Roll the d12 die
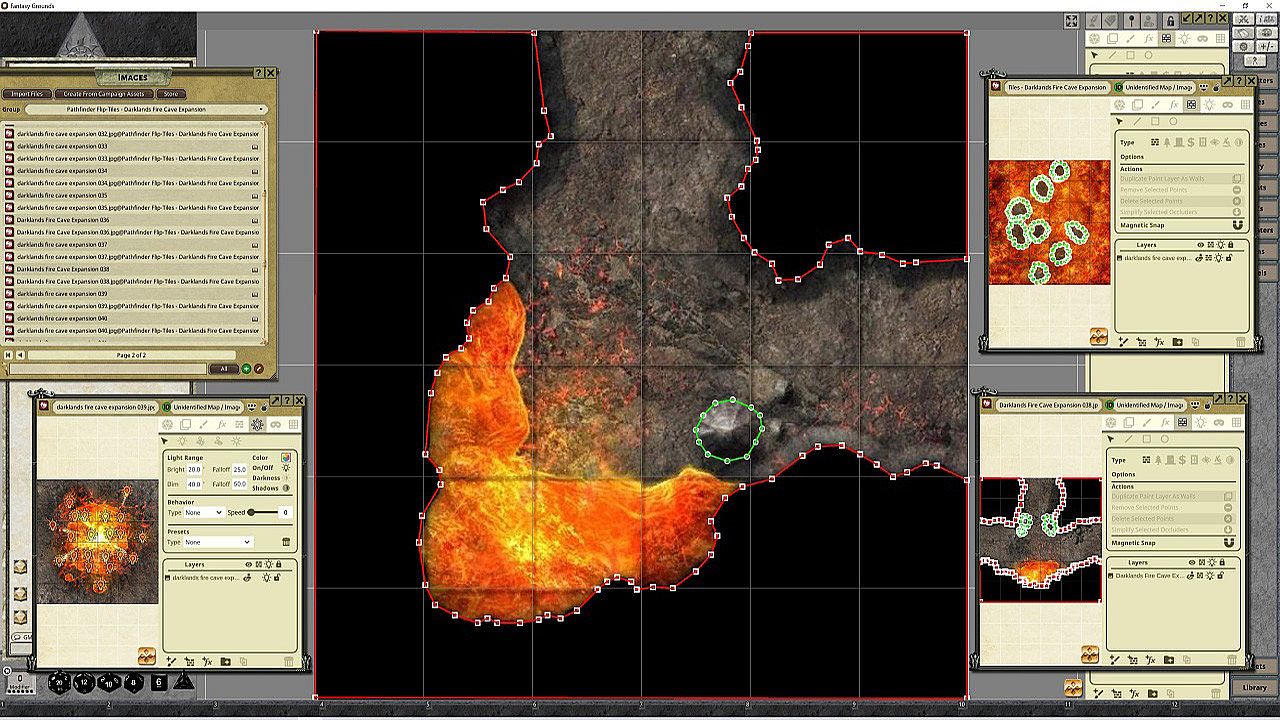The image size is (1280, 720). [x=84, y=683]
